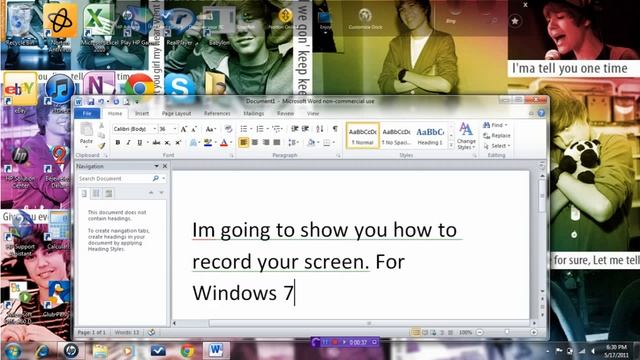The height and width of the screenshot is (360, 640).
Task: Click the Word icon in the taskbar
Action: coord(216,351)
